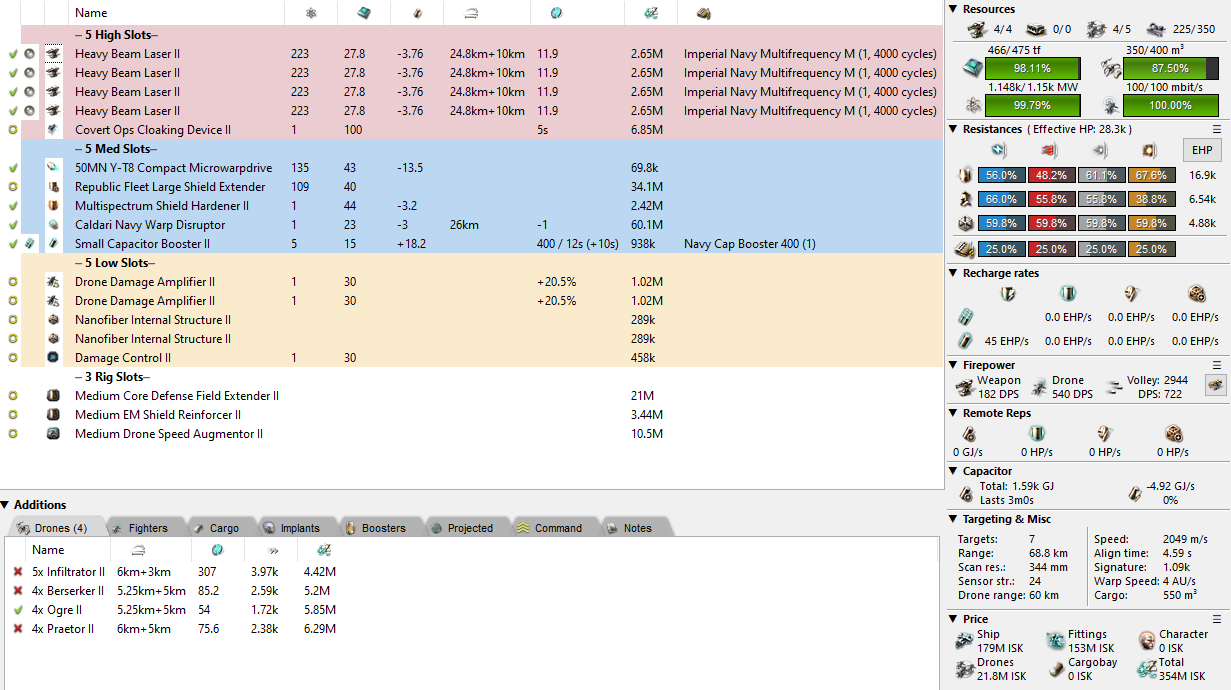
Task: Enable the 5x Infiltrator II drones
Action: (18, 572)
